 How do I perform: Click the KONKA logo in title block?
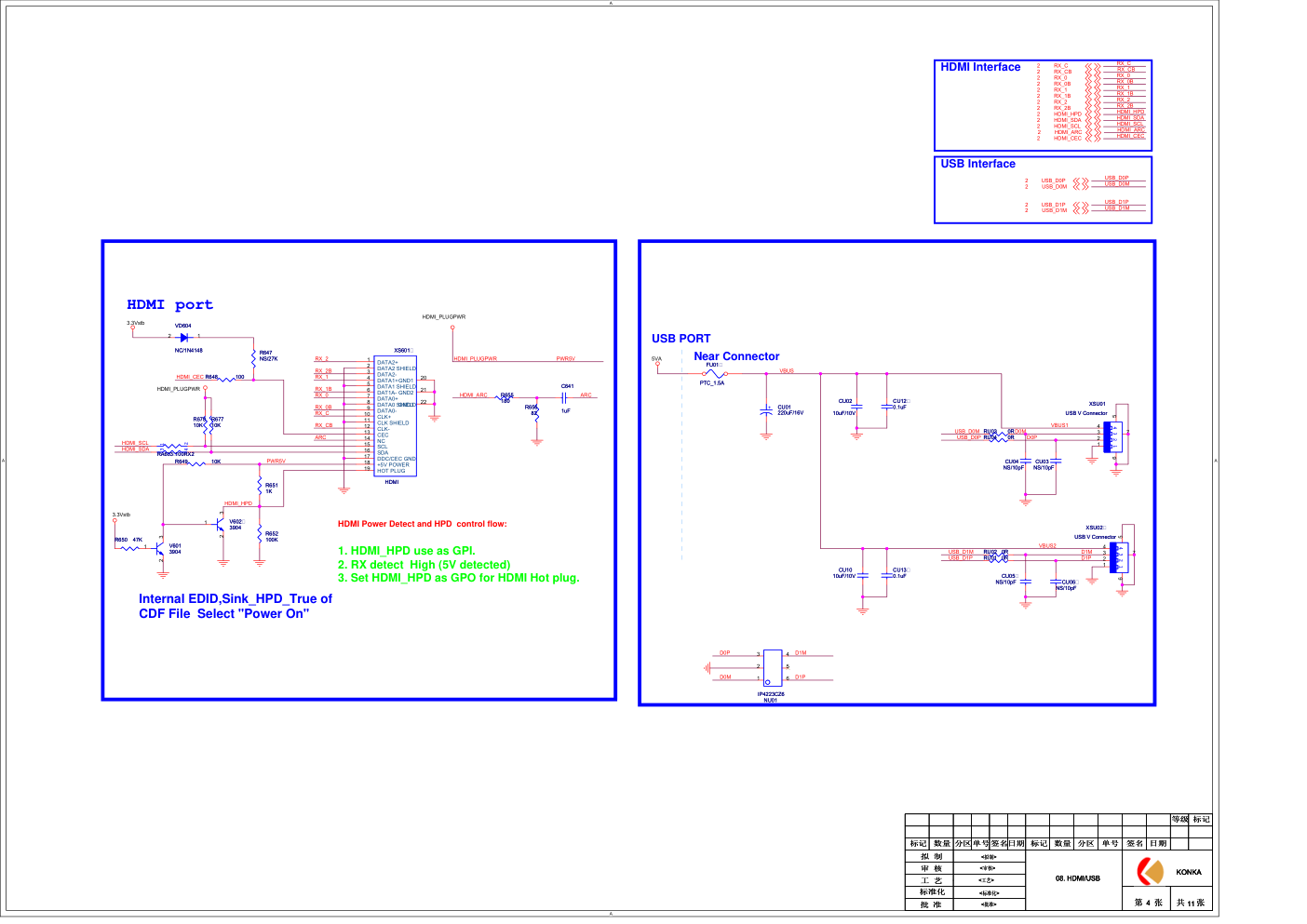[1152, 872]
